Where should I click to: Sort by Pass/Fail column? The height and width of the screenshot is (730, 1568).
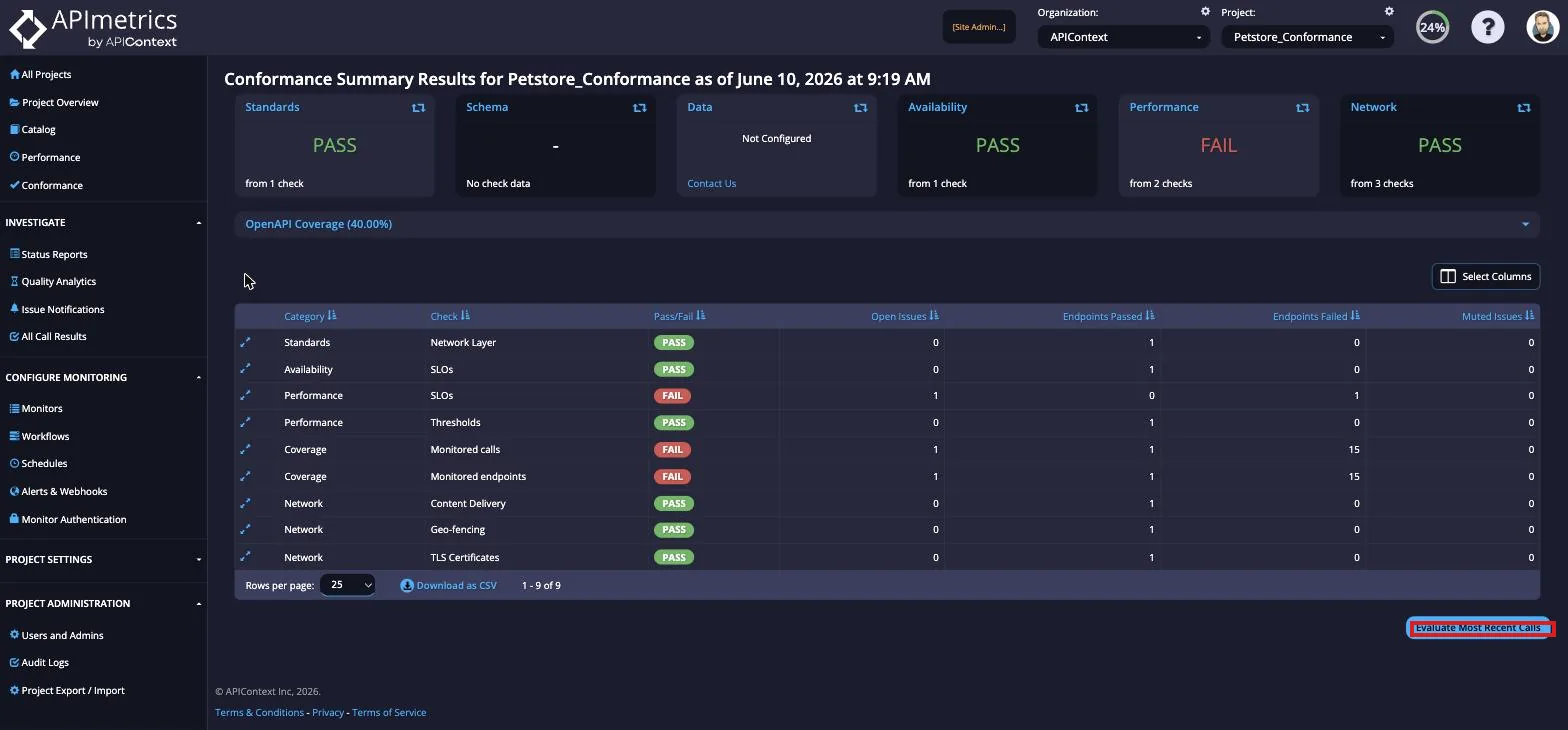(679, 316)
